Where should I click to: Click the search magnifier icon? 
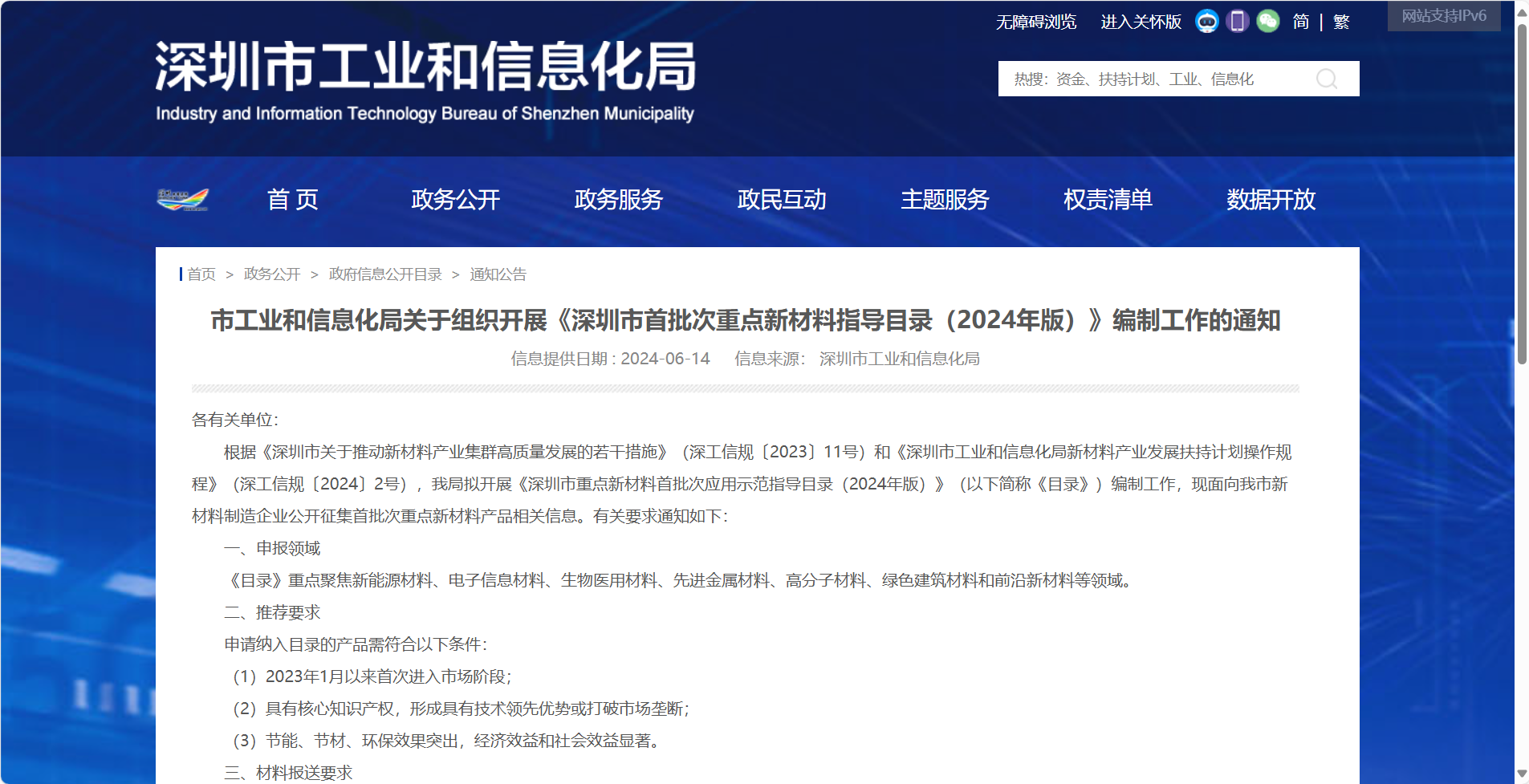coord(1327,79)
